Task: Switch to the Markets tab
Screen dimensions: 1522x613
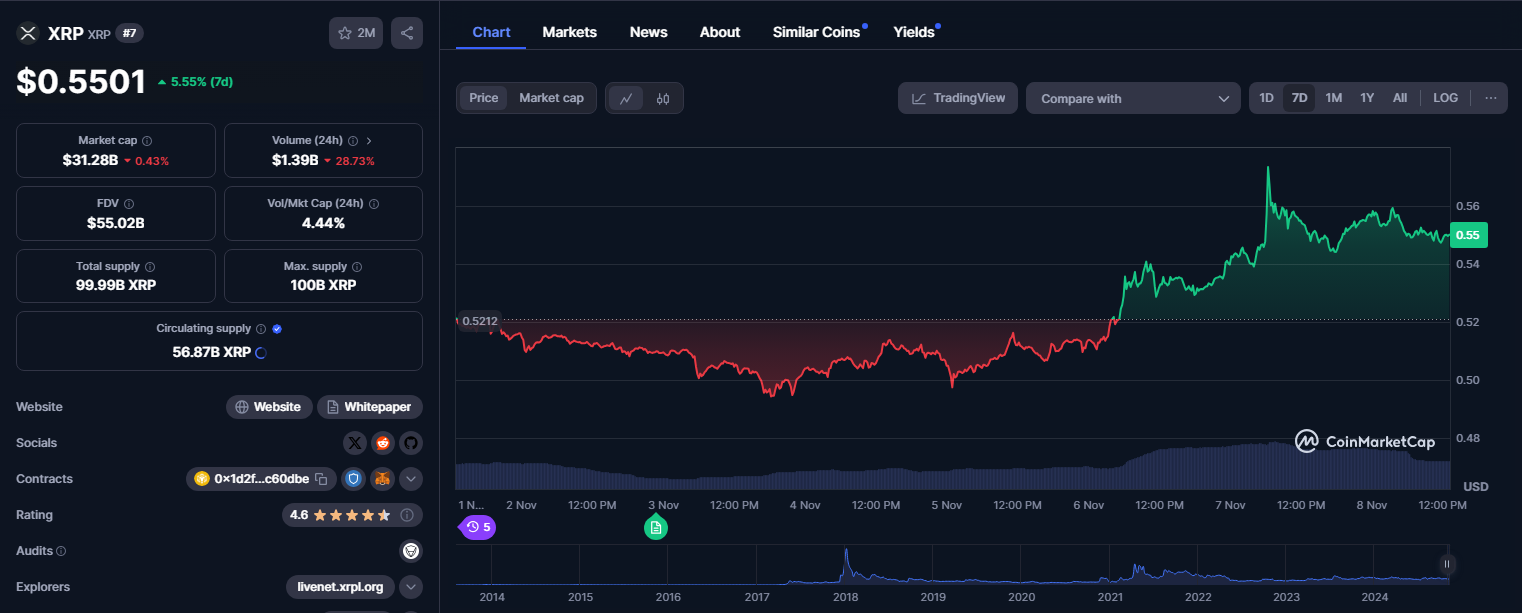Action: pyautogui.click(x=569, y=32)
